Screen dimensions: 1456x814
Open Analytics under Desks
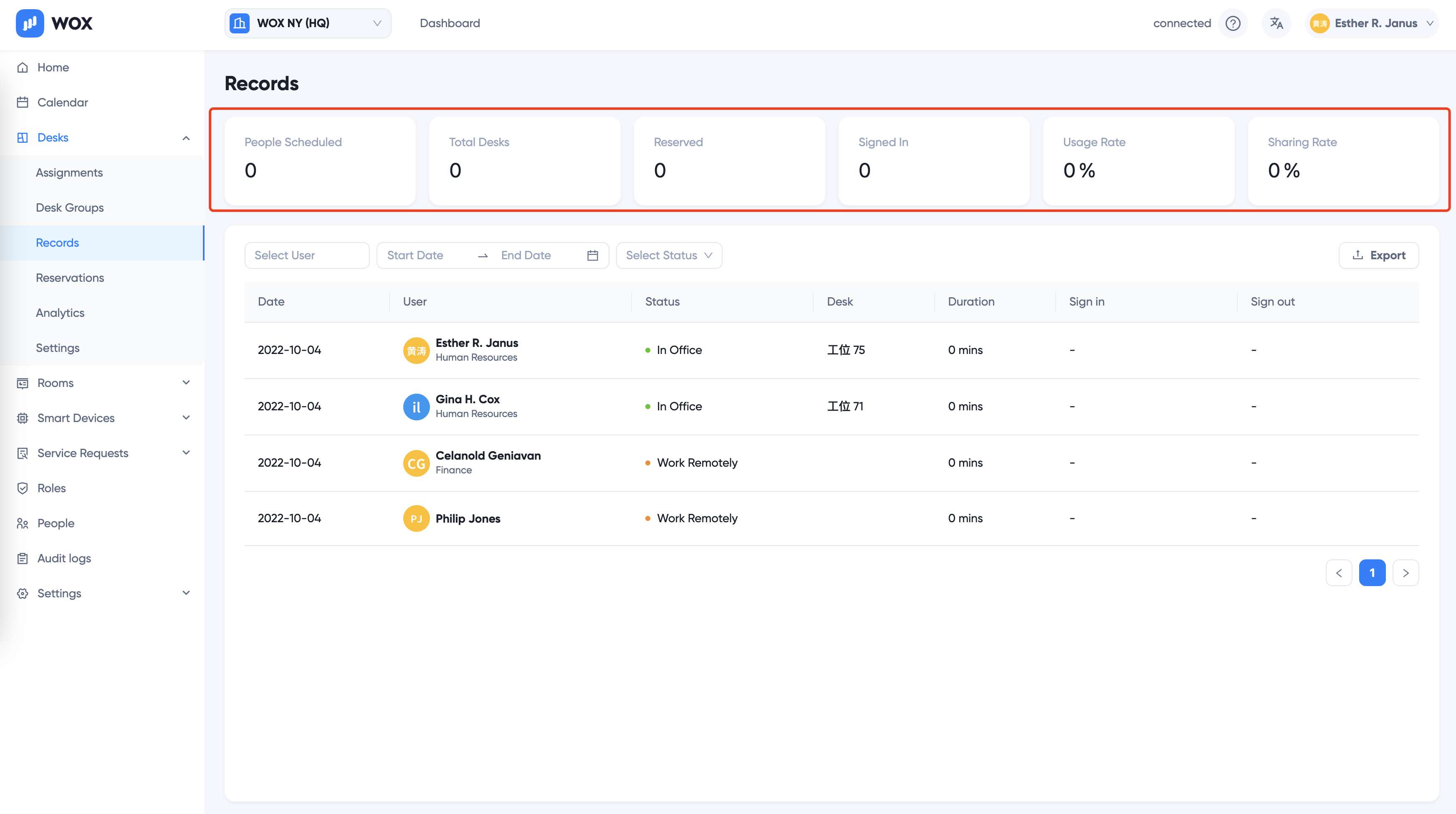[60, 313]
